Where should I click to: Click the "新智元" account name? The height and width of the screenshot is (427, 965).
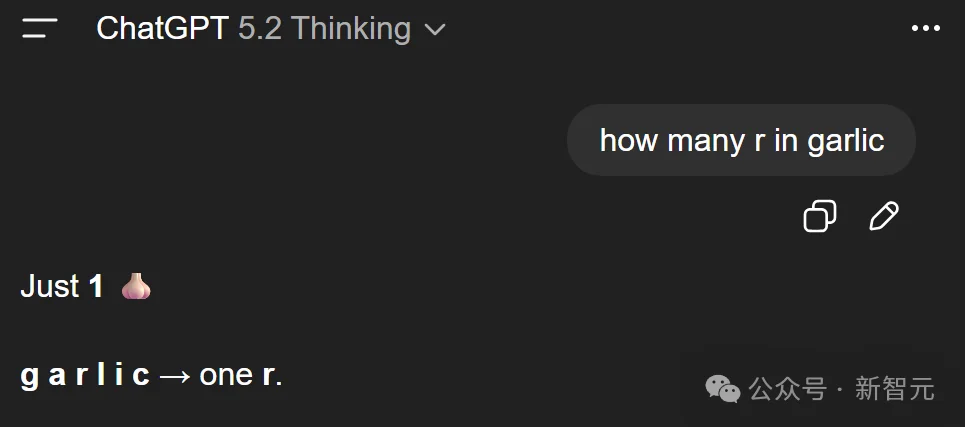click(x=895, y=388)
